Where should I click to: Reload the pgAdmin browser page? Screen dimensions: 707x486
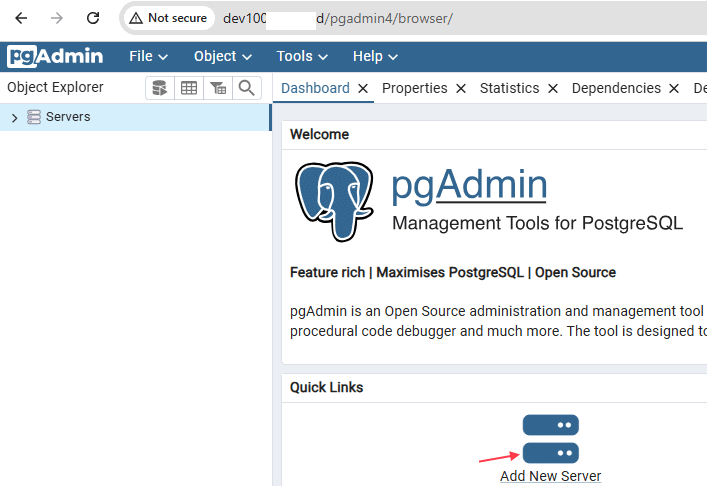point(93,18)
